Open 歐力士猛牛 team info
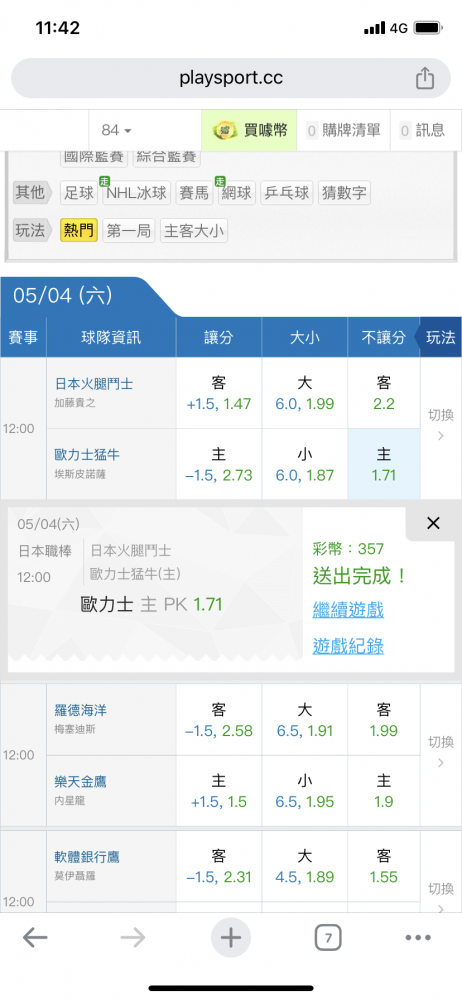 [87, 455]
